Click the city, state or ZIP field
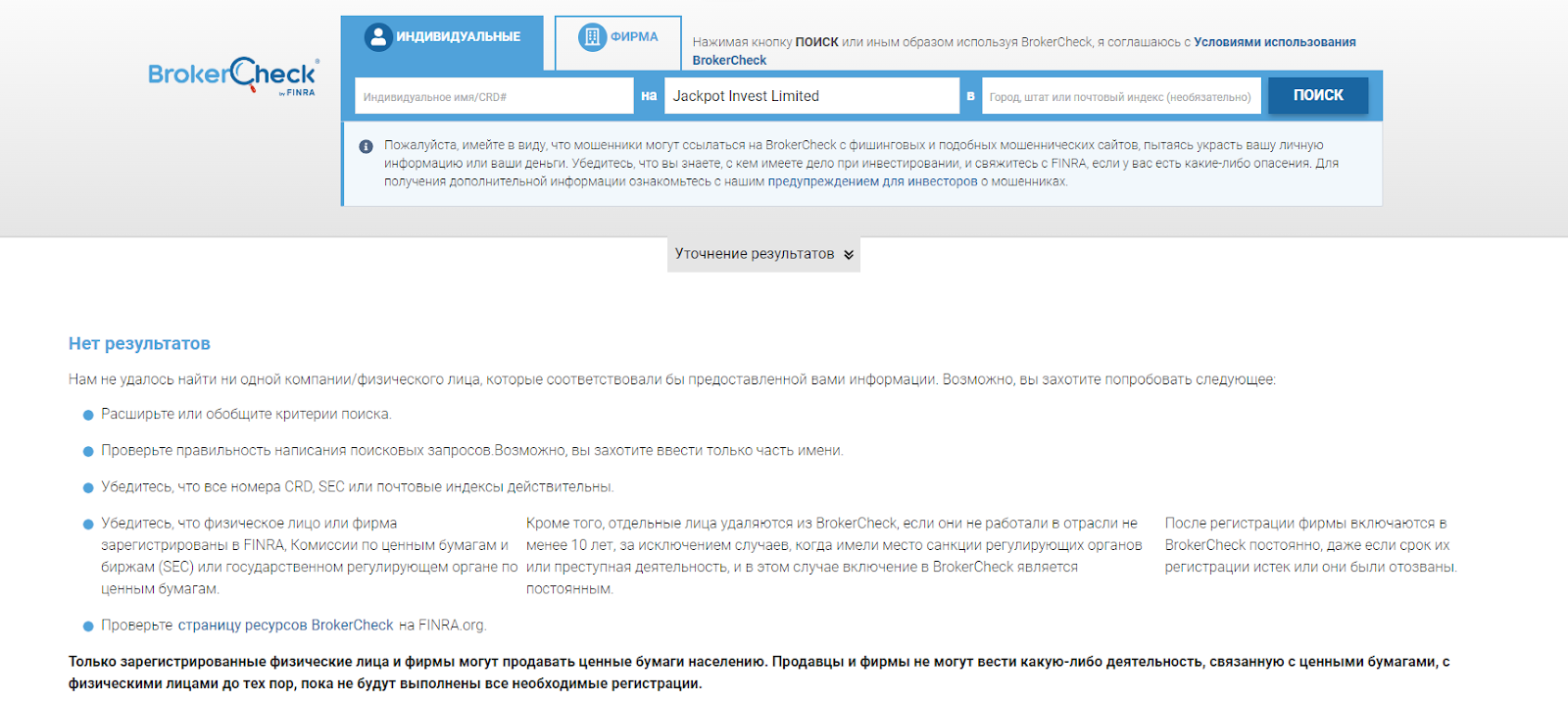Viewport: 1568px width, 702px height. tap(1121, 96)
